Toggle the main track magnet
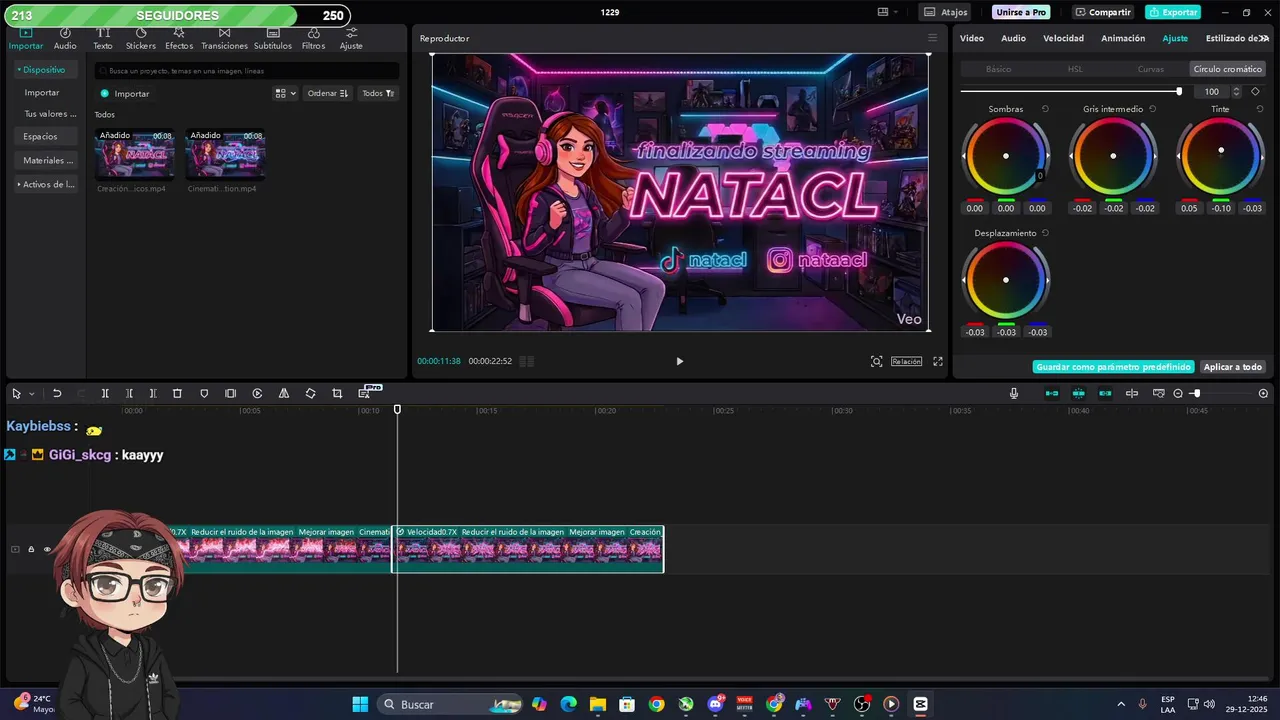Viewport: 1280px width, 720px height. tap(1052, 394)
